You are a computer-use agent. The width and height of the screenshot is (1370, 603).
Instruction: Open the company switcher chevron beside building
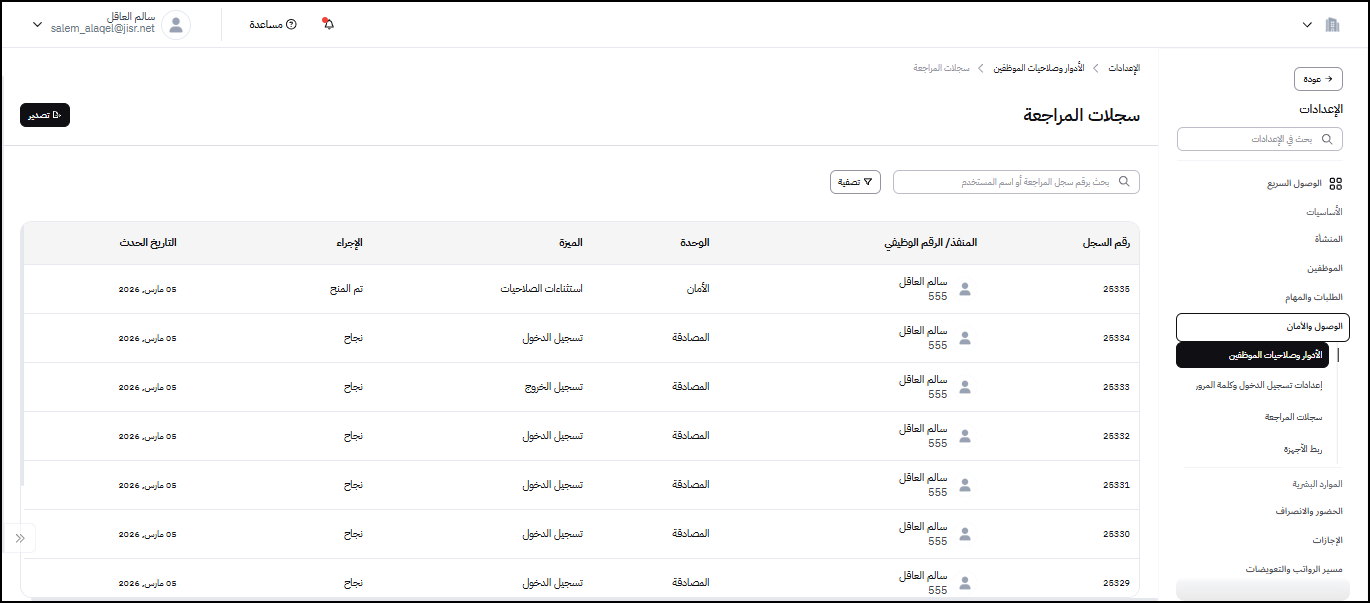coord(1307,24)
